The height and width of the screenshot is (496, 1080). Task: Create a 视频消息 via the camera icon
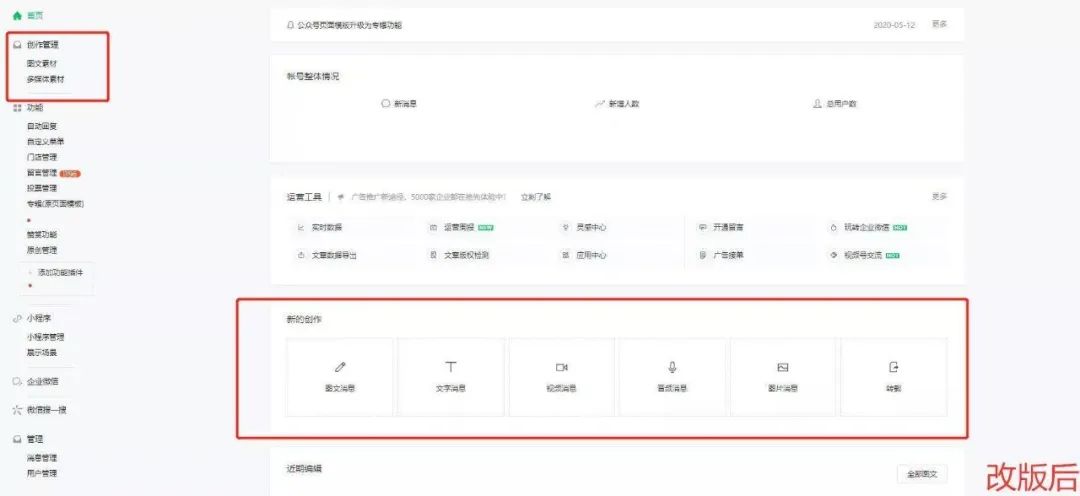(x=561, y=377)
